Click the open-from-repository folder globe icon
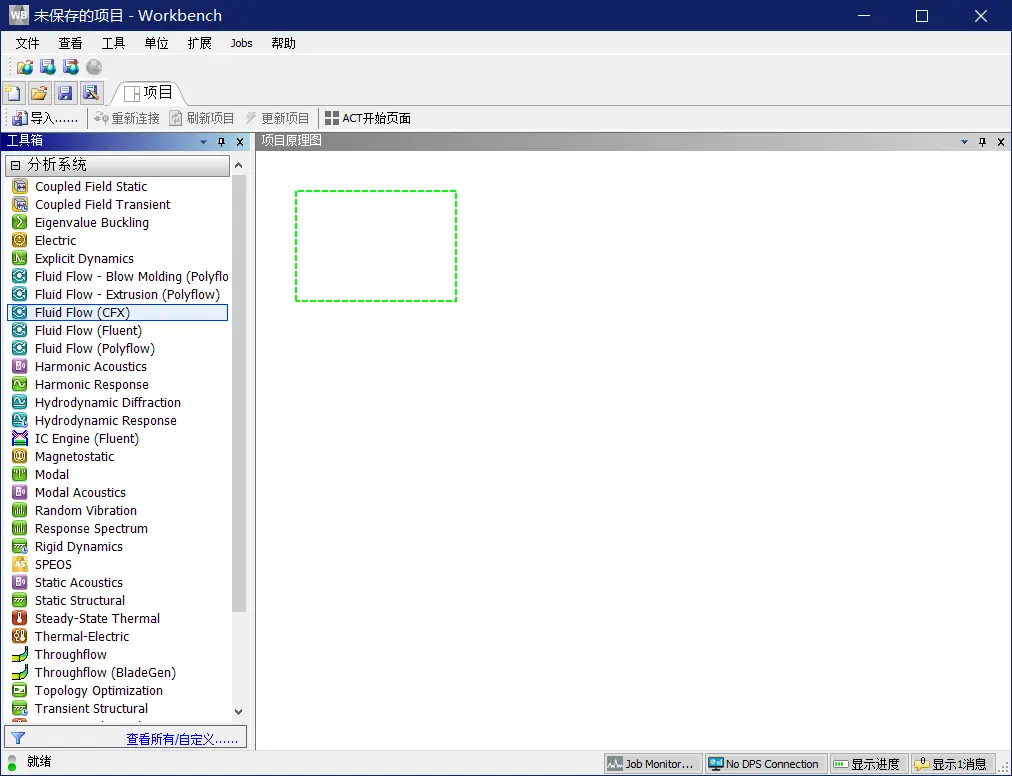The image size is (1012, 776). click(25, 66)
